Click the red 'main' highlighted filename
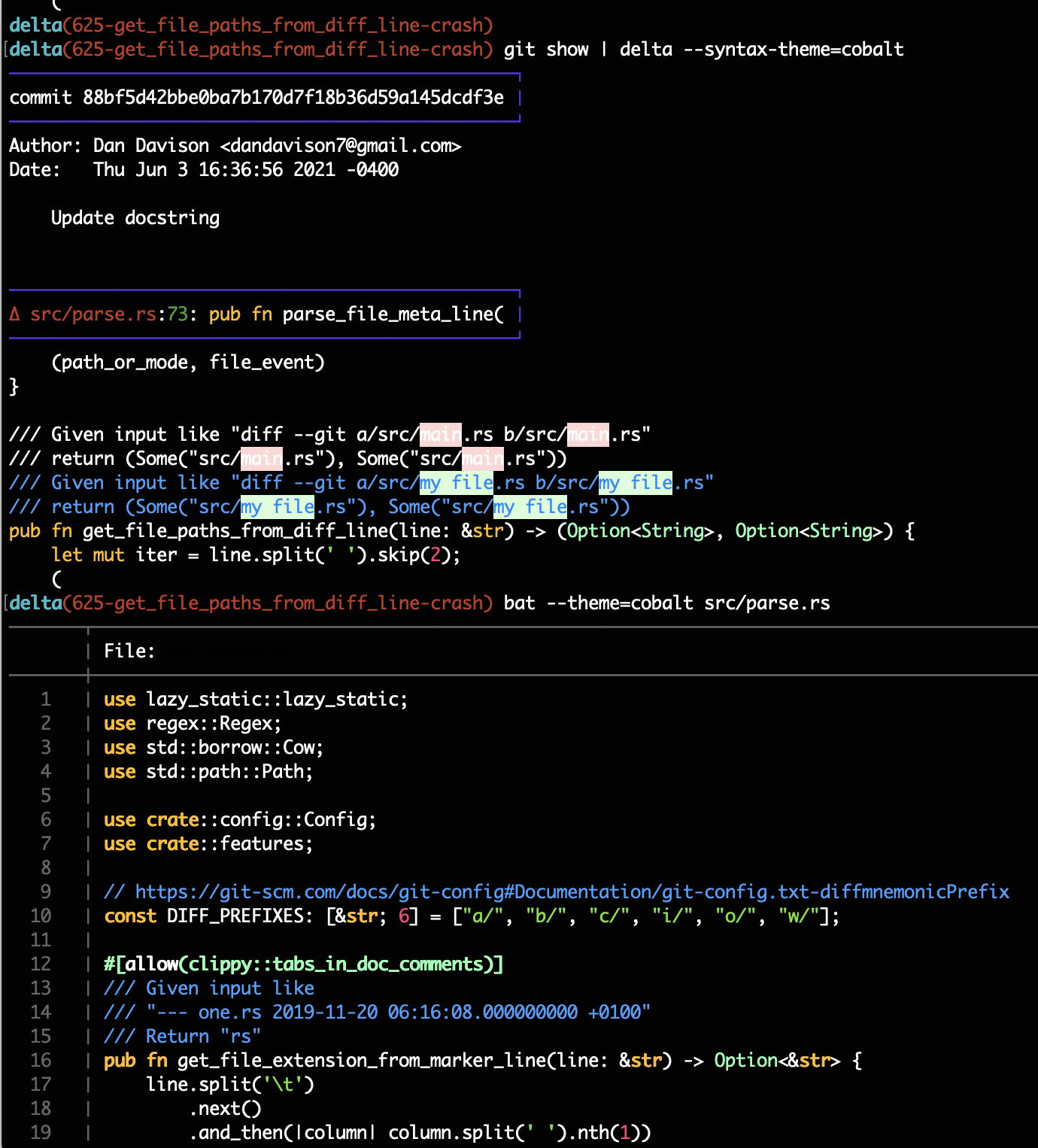Image resolution: width=1038 pixels, height=1148 pixels. [x=442, y=434]
